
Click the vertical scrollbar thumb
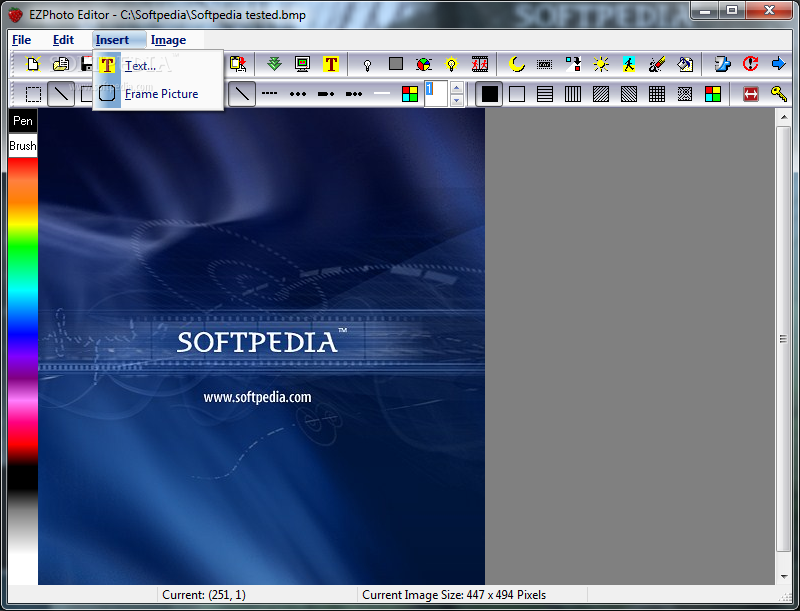click(x=784, y=339)
